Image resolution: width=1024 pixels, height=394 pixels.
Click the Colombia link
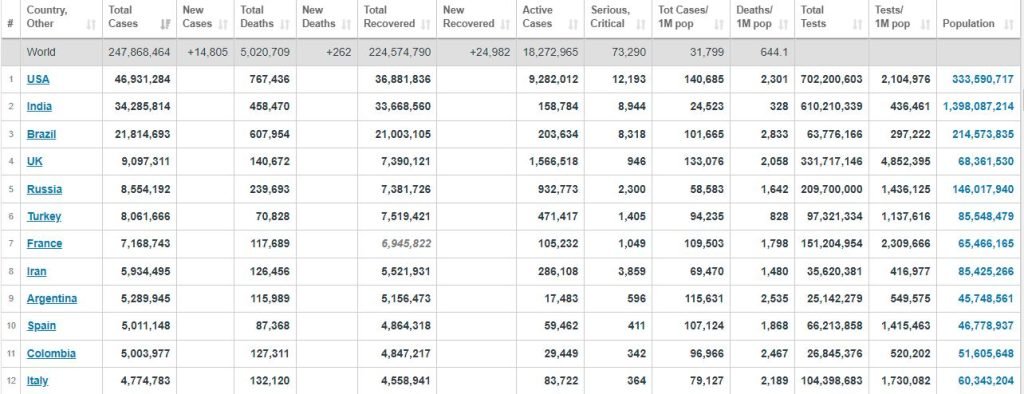pos(51,353)
